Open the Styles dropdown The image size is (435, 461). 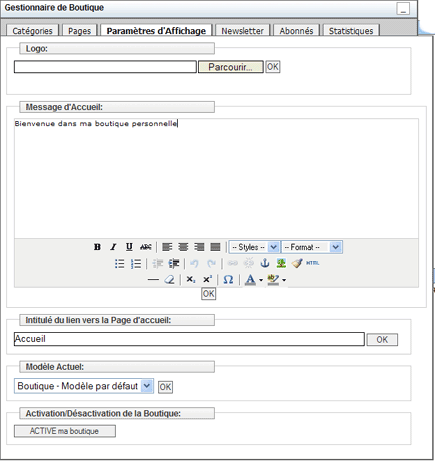[x=254, y=247]
